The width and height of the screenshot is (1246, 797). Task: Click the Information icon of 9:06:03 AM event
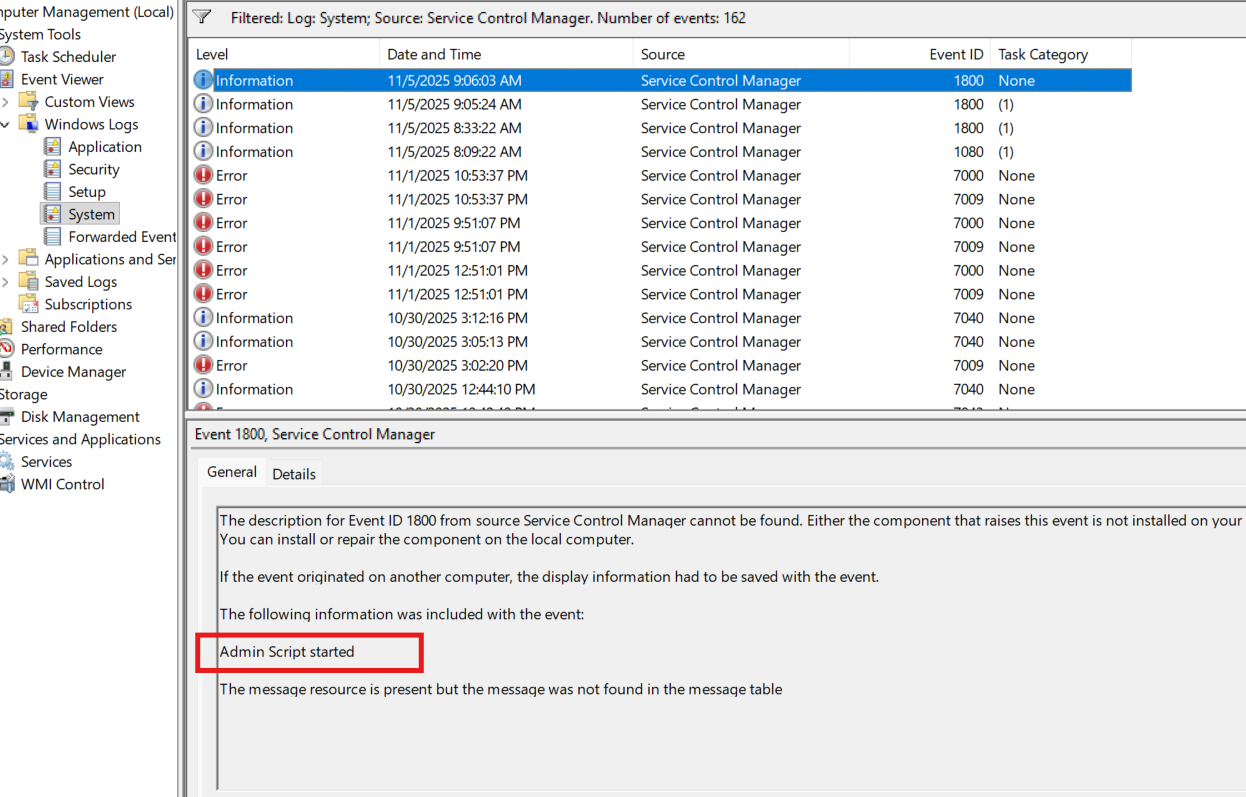point(203,80)
